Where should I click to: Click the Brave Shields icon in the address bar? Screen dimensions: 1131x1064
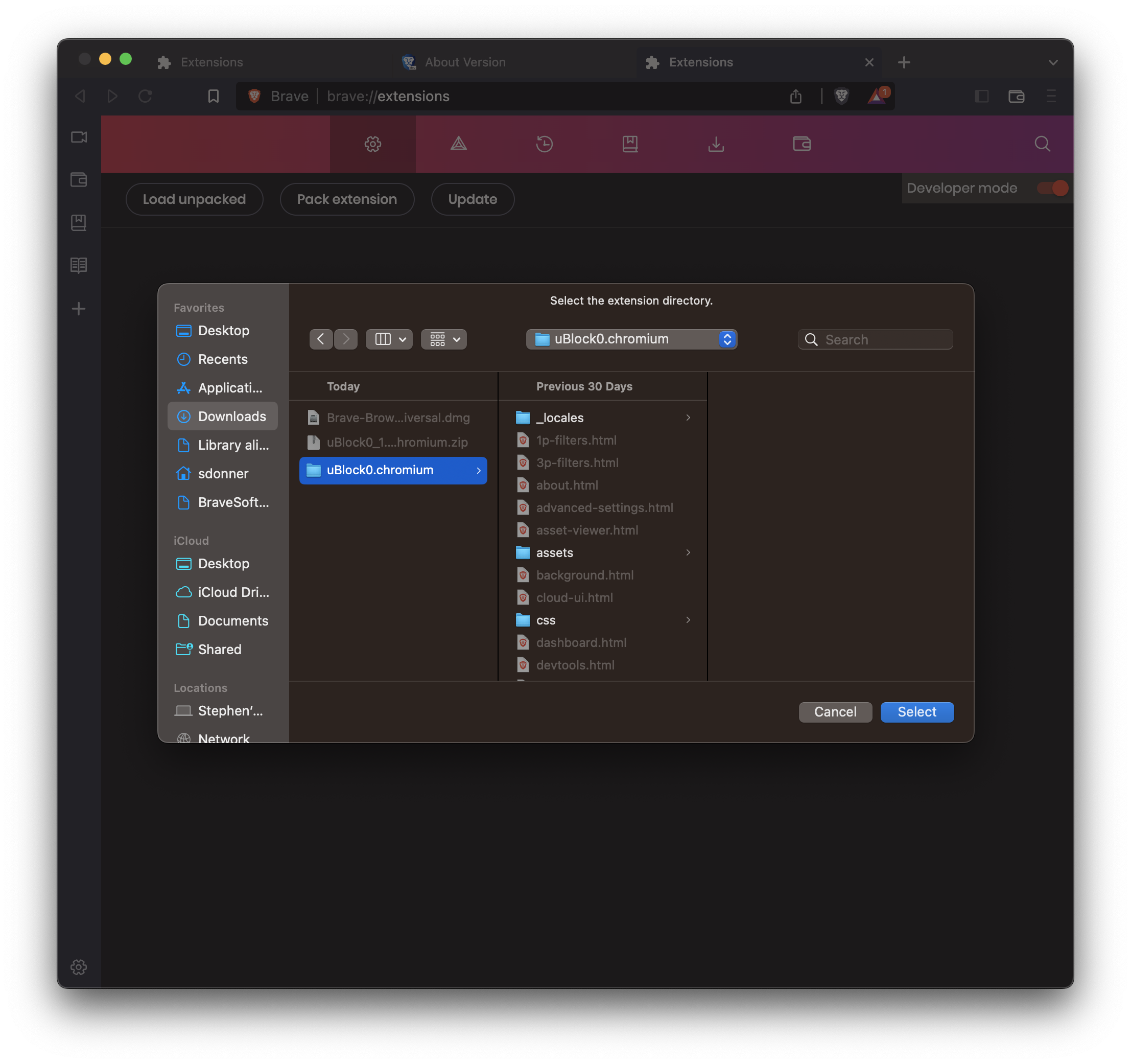(x=841, y=96)
